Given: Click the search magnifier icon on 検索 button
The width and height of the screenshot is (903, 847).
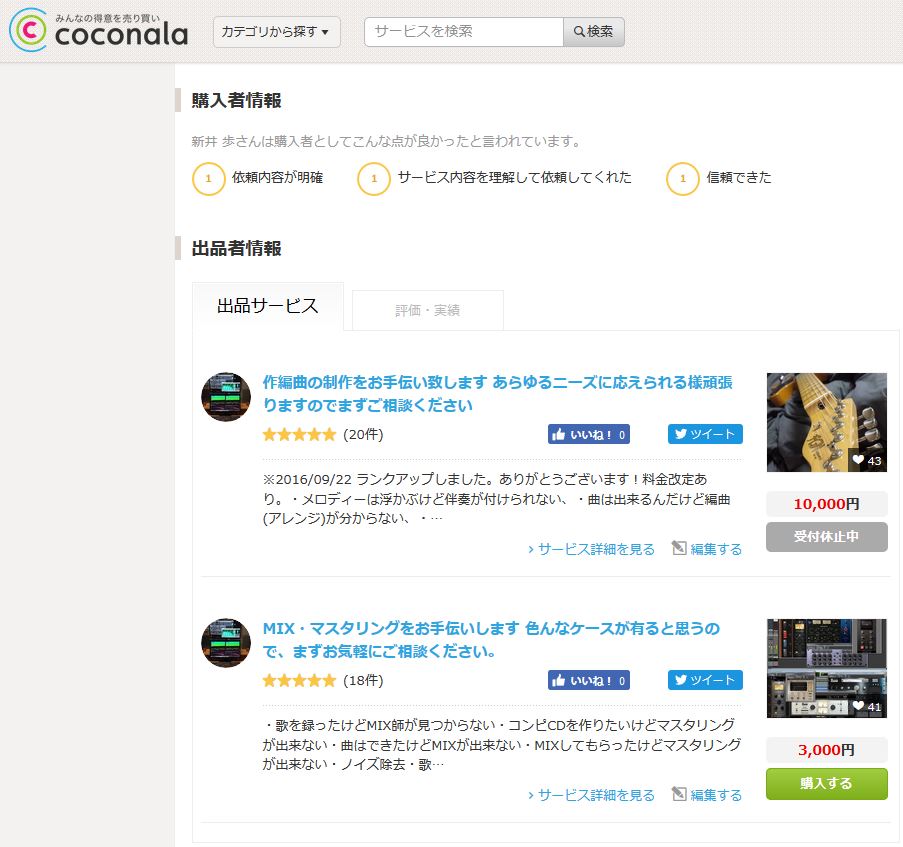Looking at the screenshot, I should pos(580,32).
